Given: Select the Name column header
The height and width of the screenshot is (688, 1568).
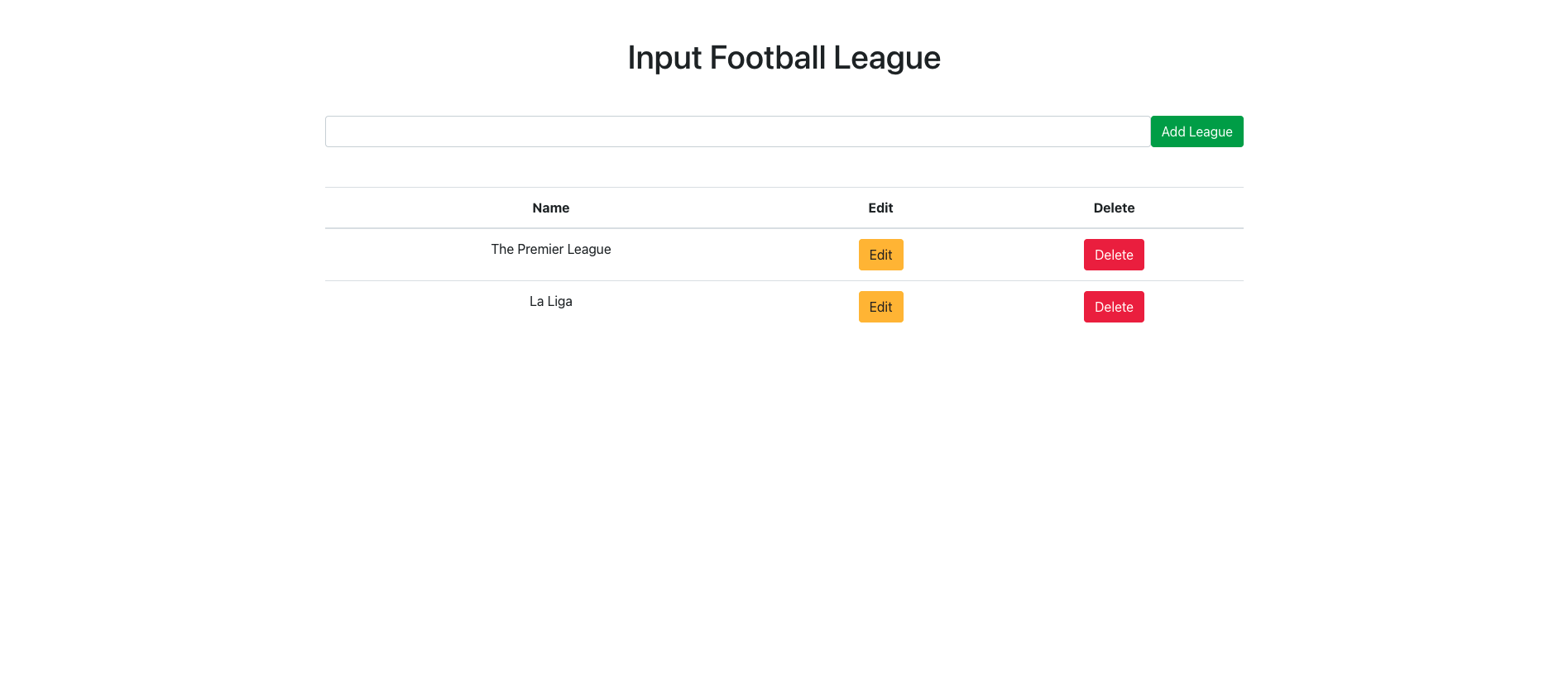Looking at the screenshot, I should (550, 208).
